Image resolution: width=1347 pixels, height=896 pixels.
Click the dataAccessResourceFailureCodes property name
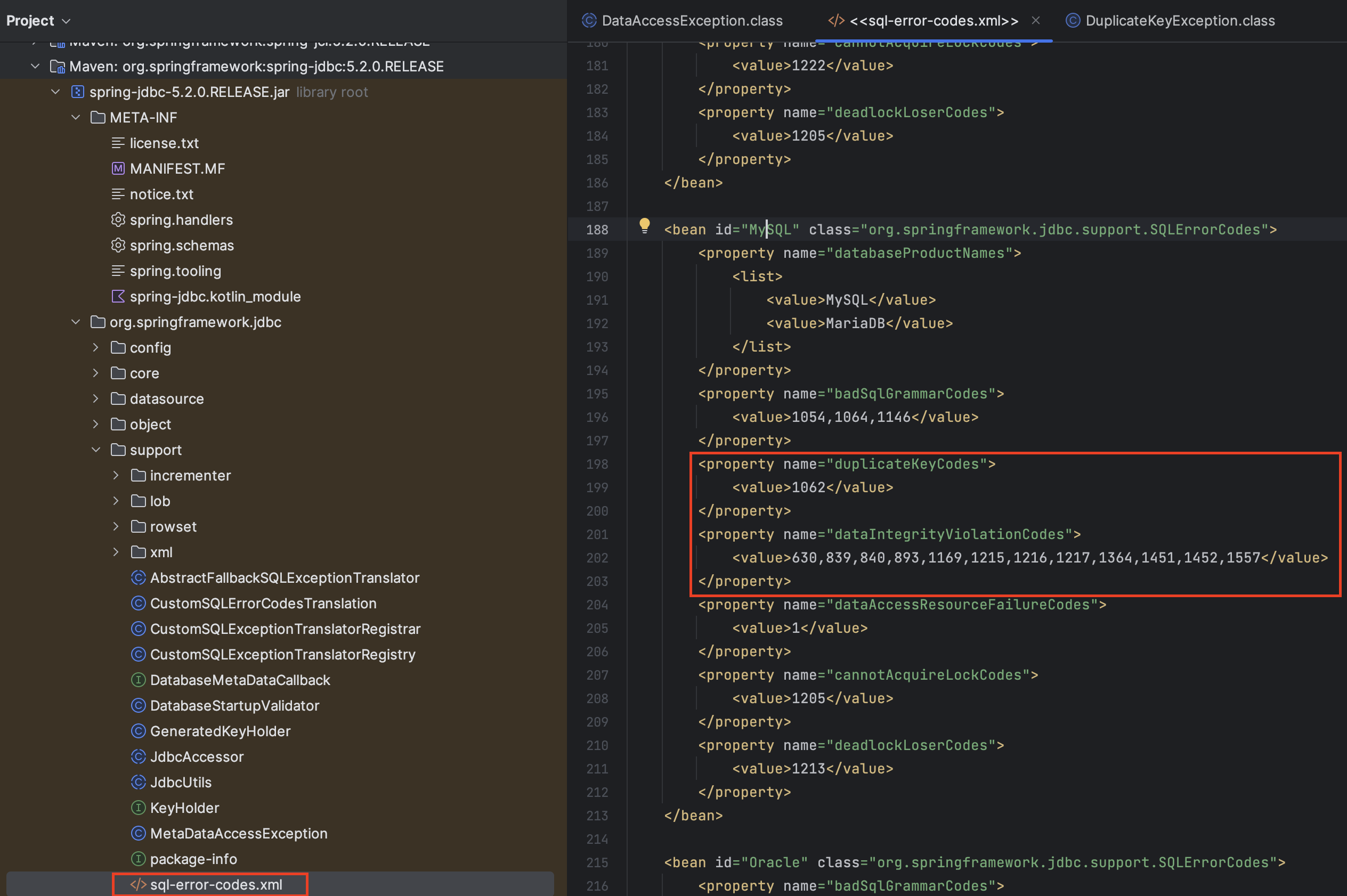click(x=962, y=605)
